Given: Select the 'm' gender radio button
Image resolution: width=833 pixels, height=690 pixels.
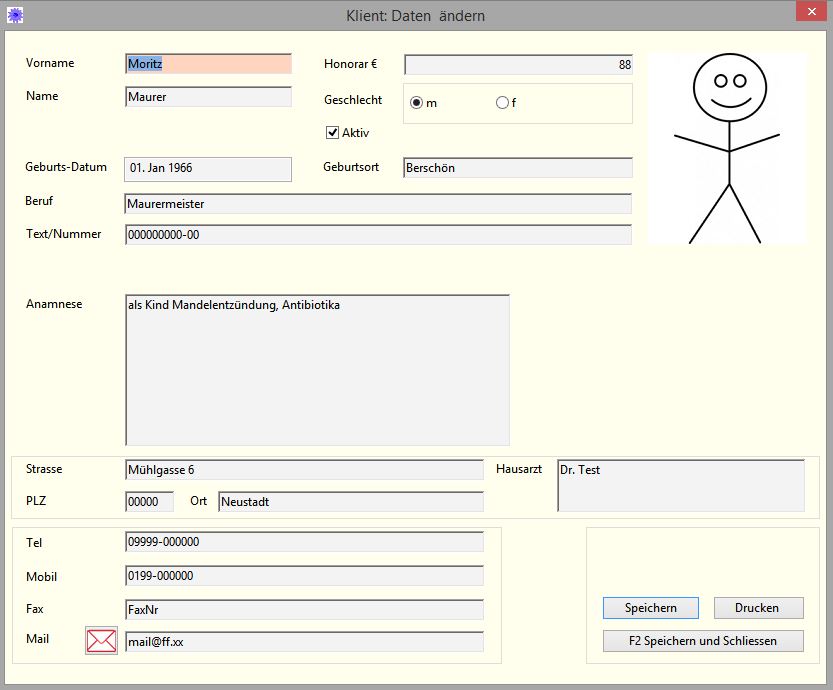Looking at the screenshot, I should pos(417,103).
